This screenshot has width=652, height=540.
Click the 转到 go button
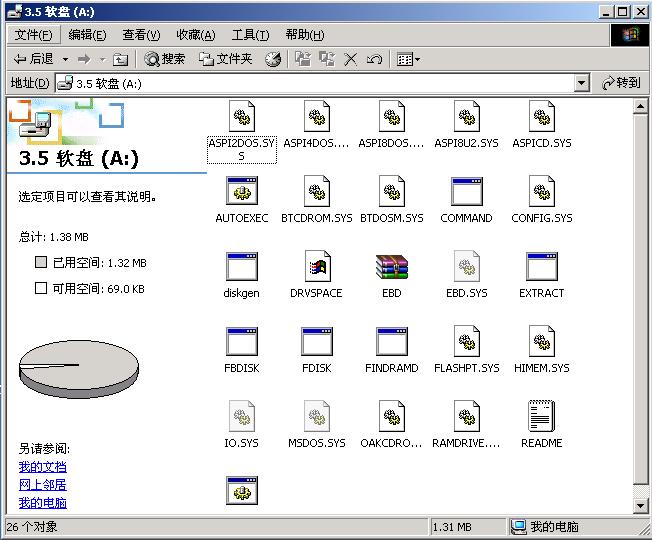[x=622, y=83]
